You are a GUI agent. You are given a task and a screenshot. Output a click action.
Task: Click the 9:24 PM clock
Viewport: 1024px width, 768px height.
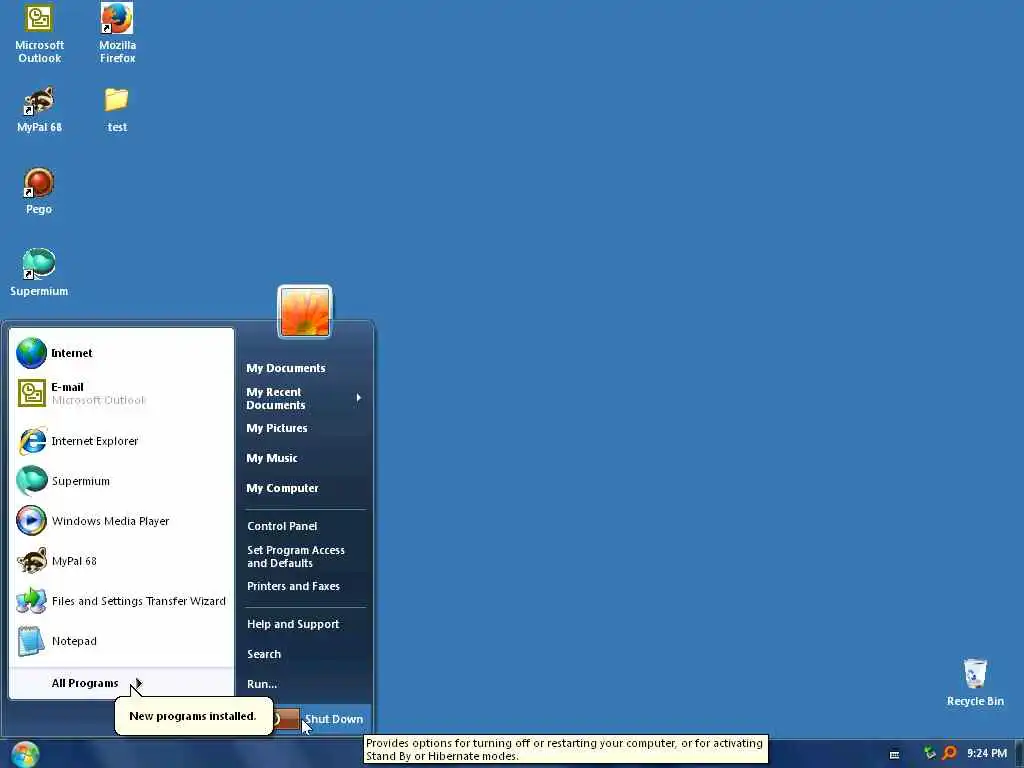(987, 754)
